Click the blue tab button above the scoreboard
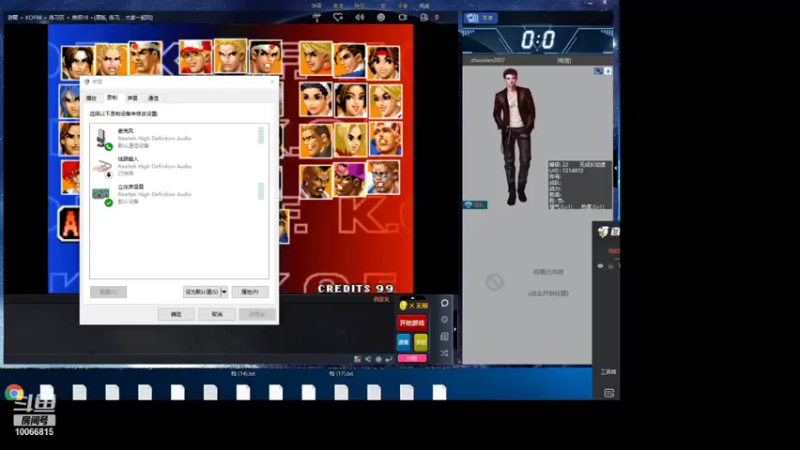Screen dimensions: 800x450 [481, 18]
